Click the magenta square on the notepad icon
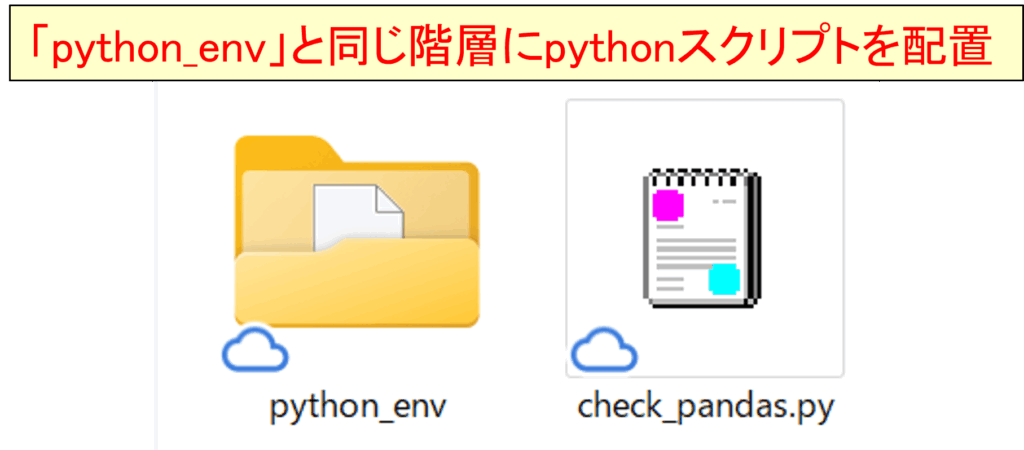 point(668,205)
